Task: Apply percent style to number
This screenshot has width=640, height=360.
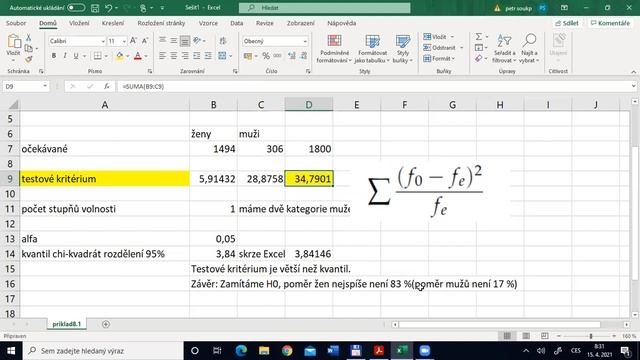Action: pyautogui.click(x=266, y=56)
